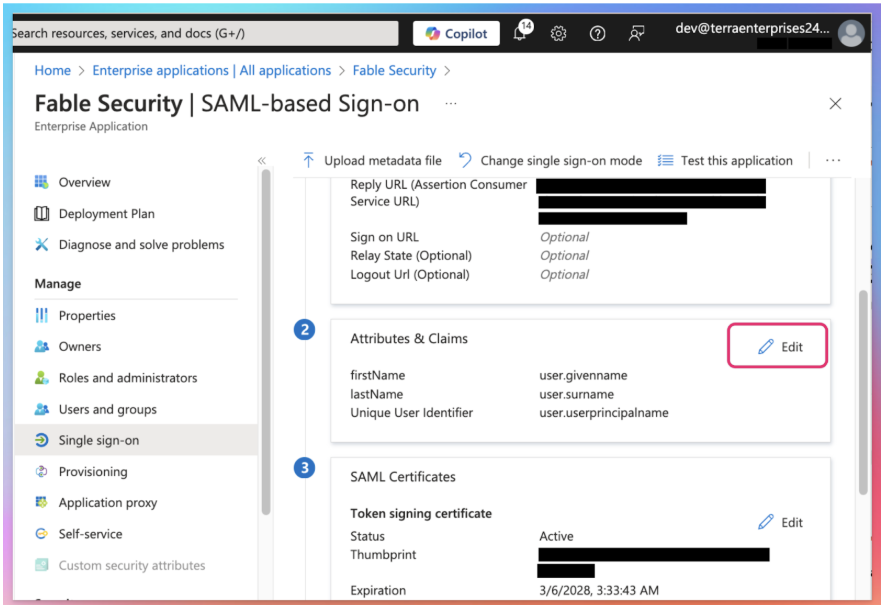Click the Owners people icon
This screenshot has width=886, height=608.
pos(41,346)
